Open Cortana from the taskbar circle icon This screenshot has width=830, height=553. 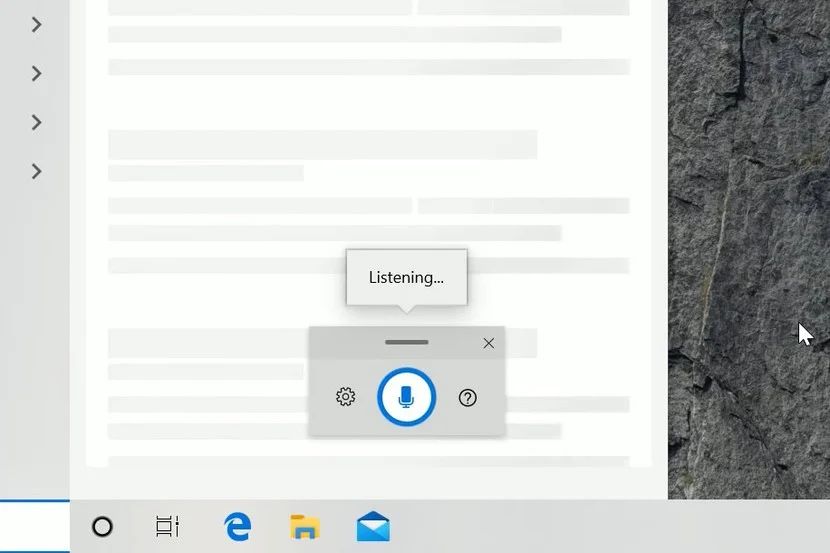[102, 527]
